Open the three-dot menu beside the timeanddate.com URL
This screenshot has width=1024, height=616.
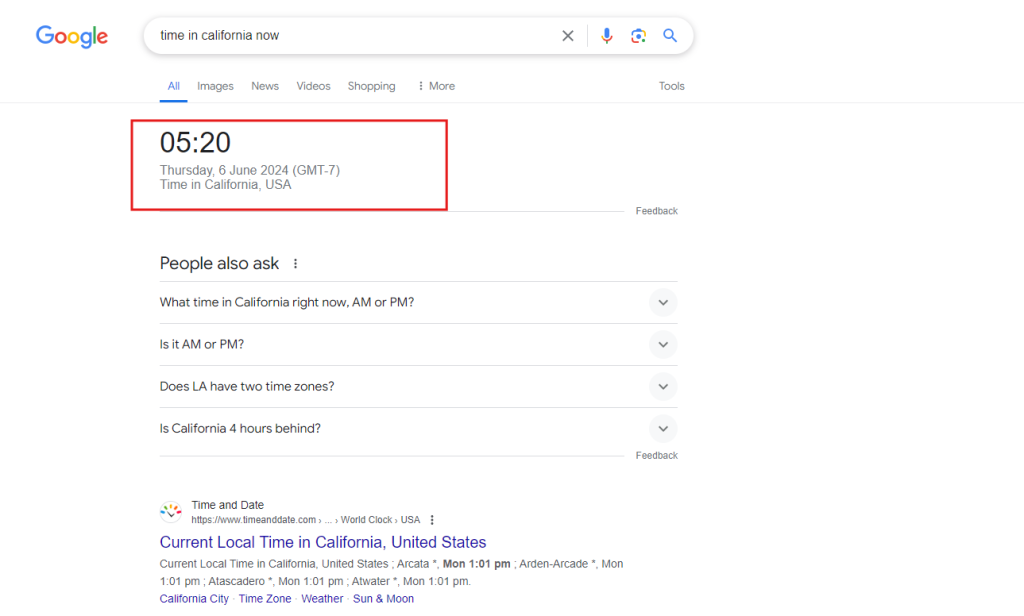coord(431,519)
